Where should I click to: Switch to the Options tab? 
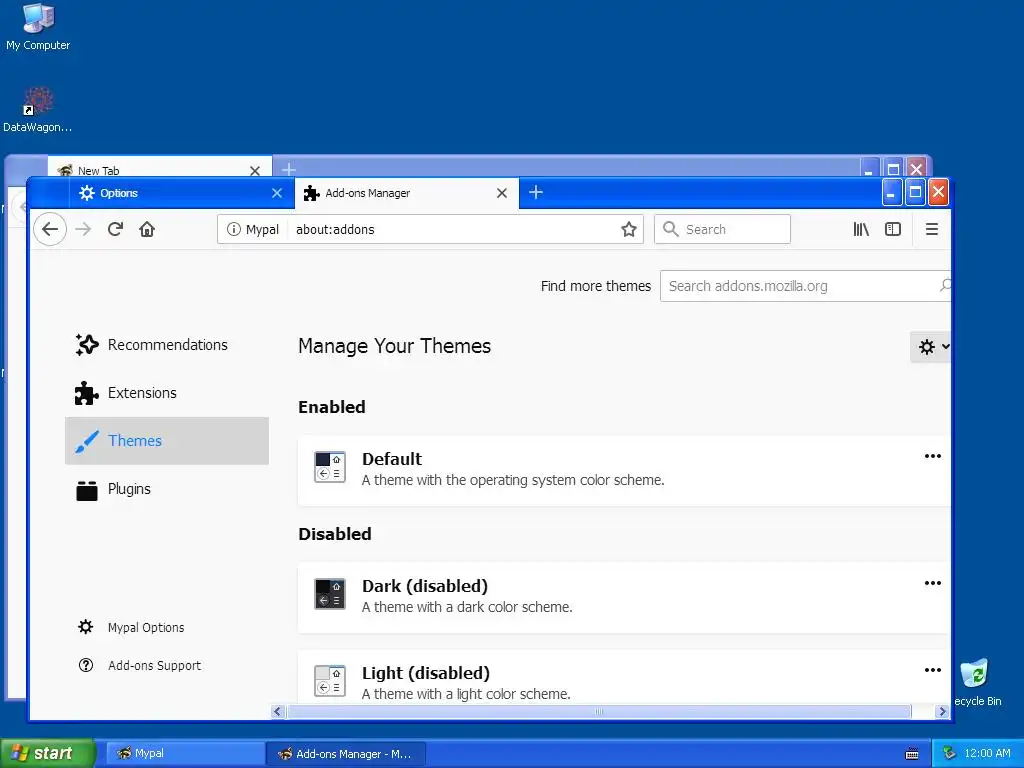point(182,193)
